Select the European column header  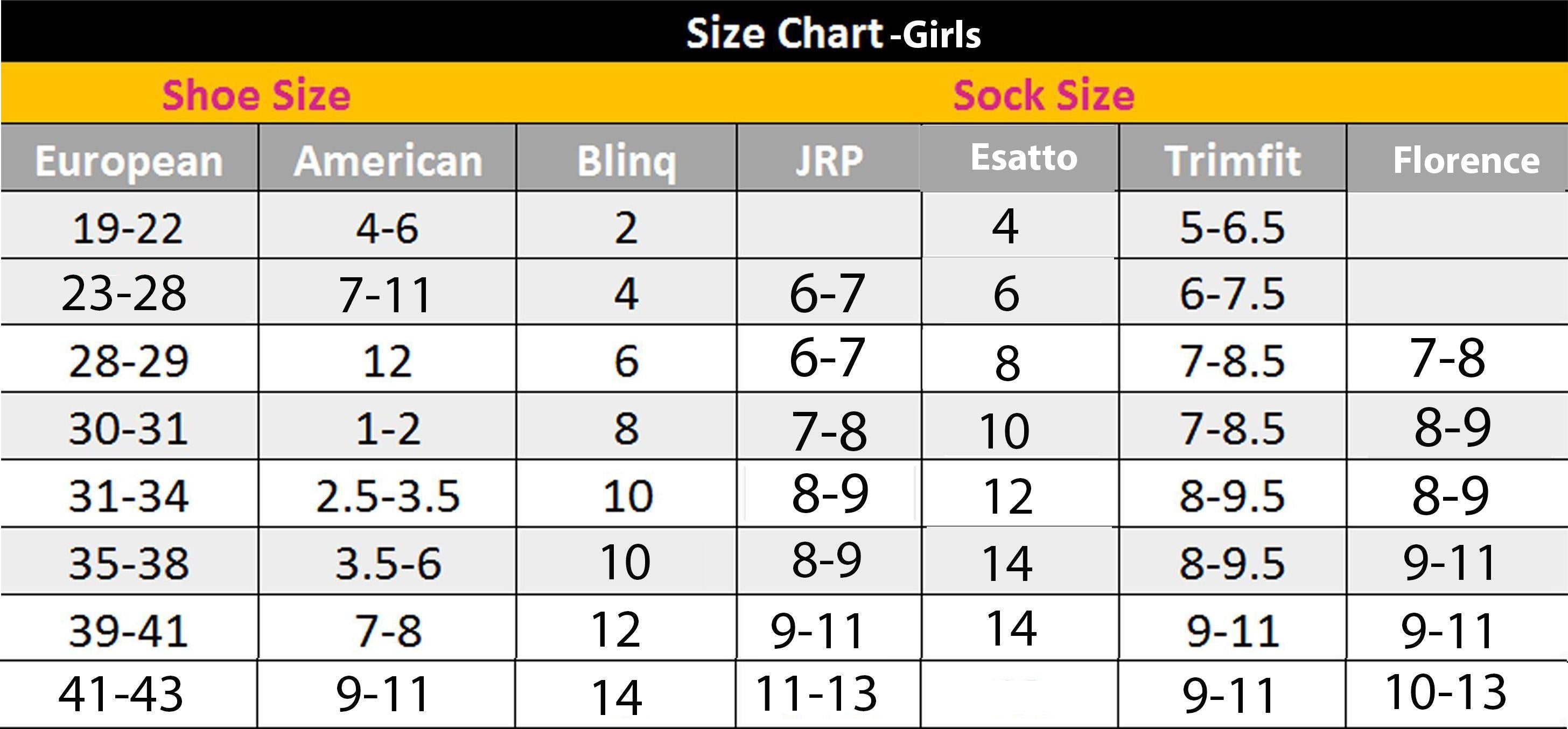tap(129, 160)
